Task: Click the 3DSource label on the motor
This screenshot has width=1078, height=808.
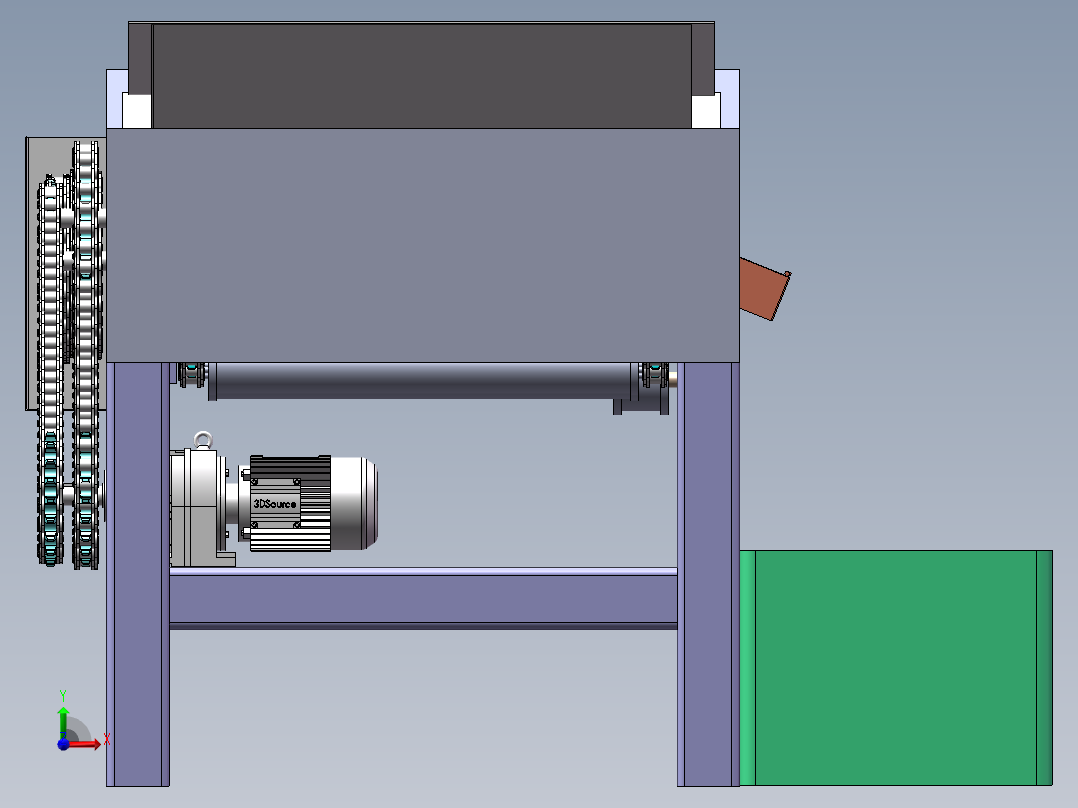Action: click(275, 504)
